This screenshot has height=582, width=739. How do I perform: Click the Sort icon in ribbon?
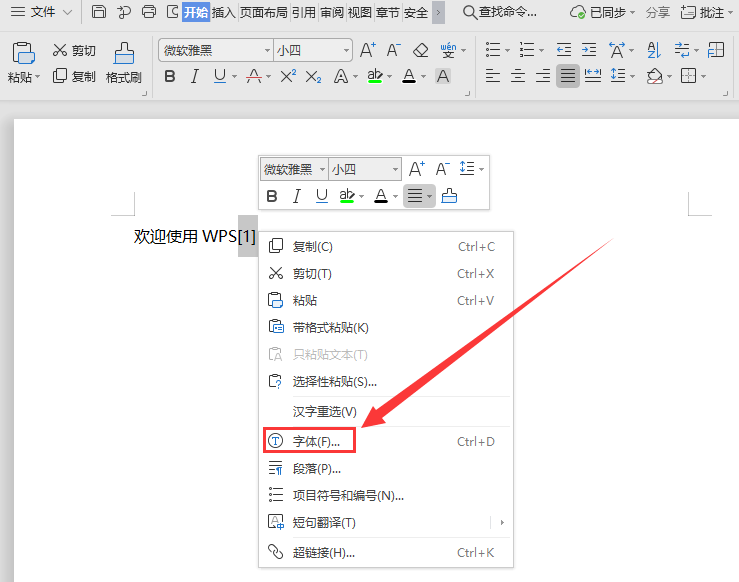pos(654,49)
